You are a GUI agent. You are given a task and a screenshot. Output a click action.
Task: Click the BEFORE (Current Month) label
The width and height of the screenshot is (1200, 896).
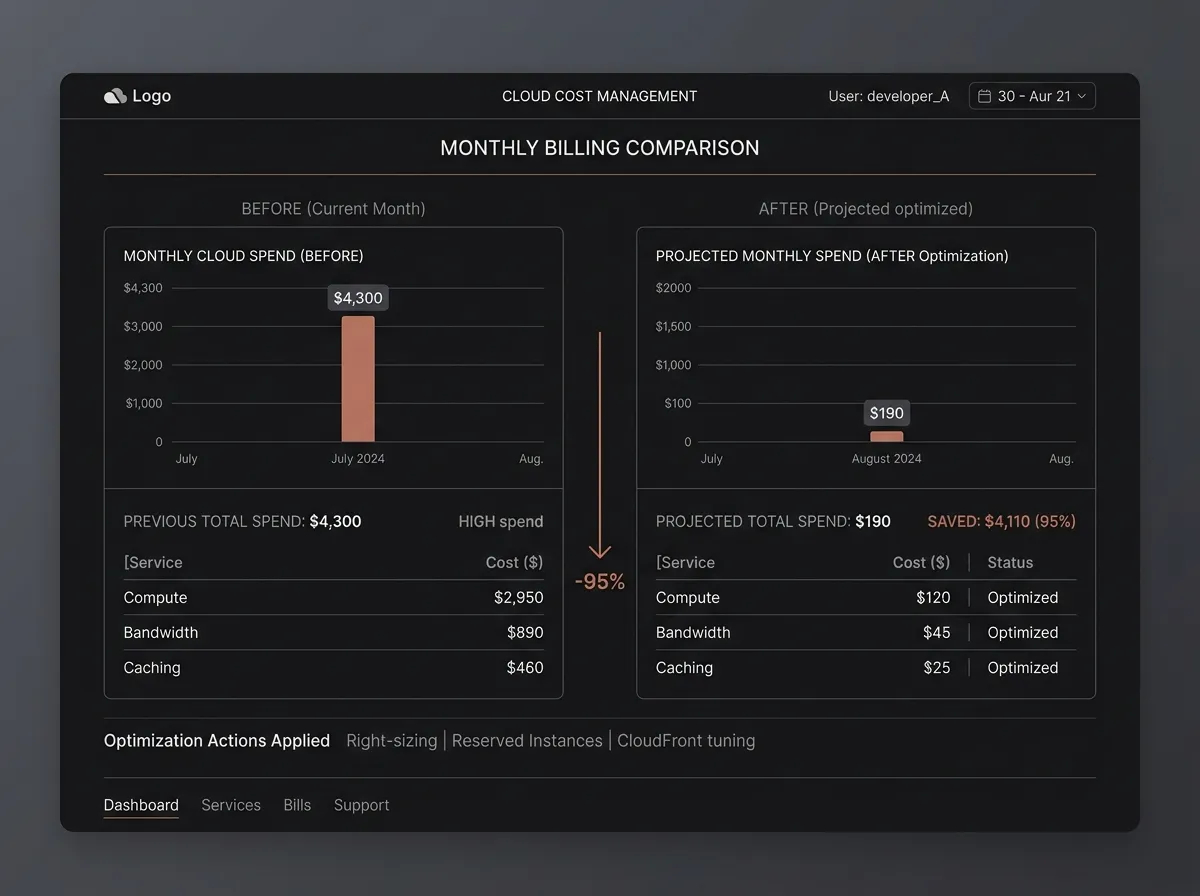334,209
